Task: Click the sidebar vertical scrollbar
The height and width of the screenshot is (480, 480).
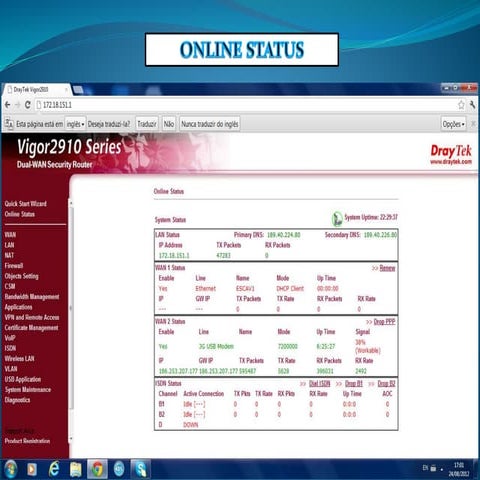Action: [70, 320]
